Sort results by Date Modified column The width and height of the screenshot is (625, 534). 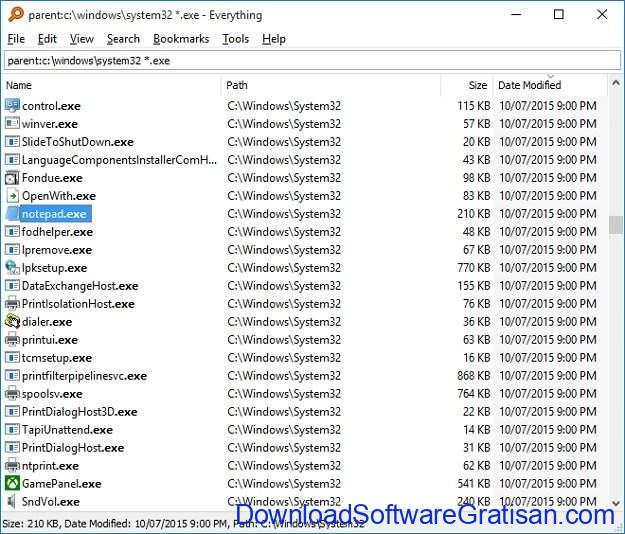[550, 85]
